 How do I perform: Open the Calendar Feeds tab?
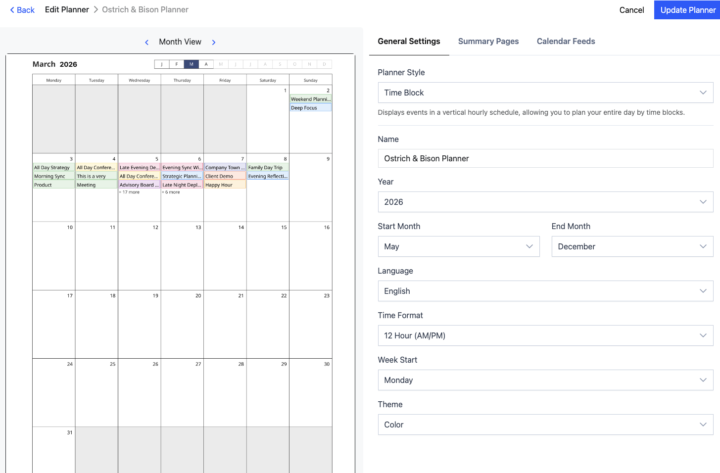566,41
